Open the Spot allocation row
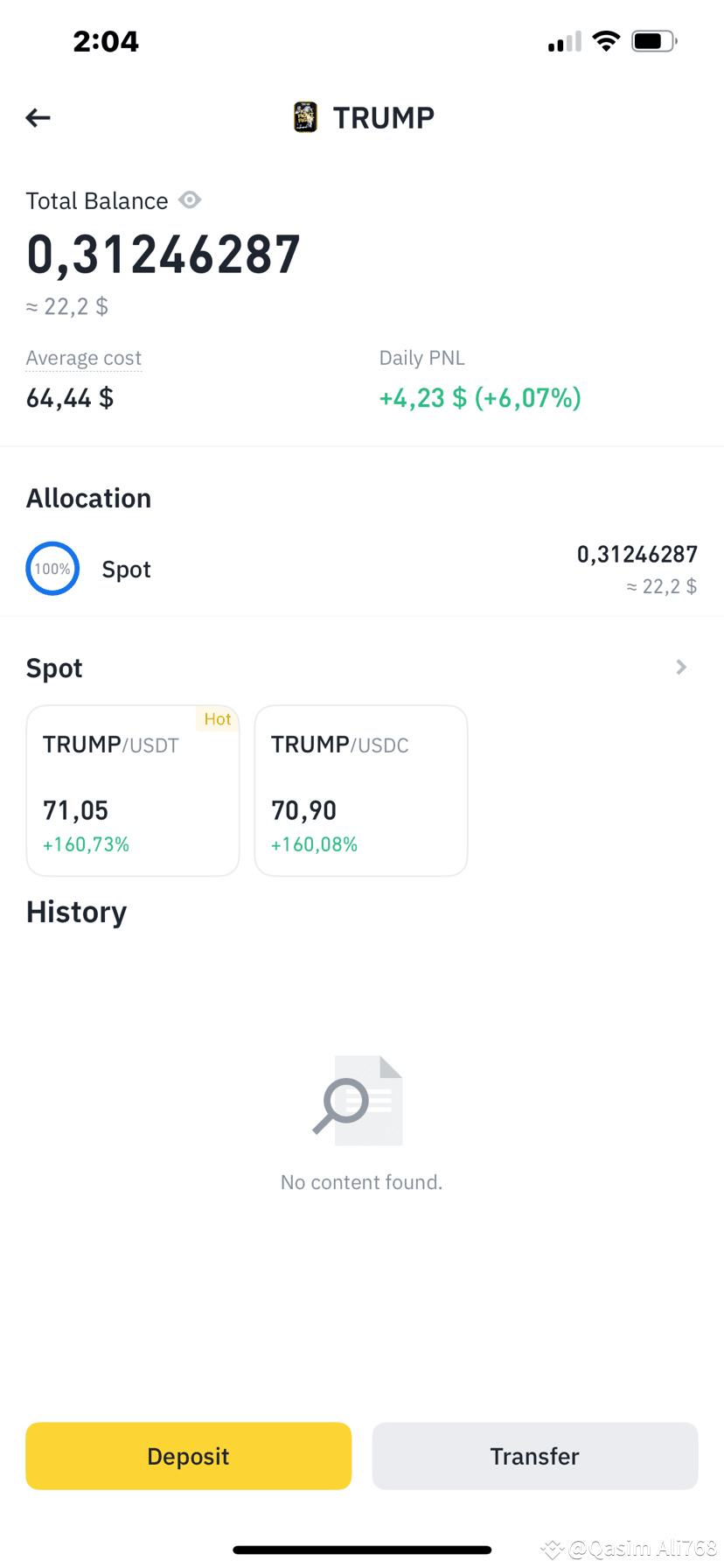The width and height of the screenshot is (724, 1568). tap(362, 569)
